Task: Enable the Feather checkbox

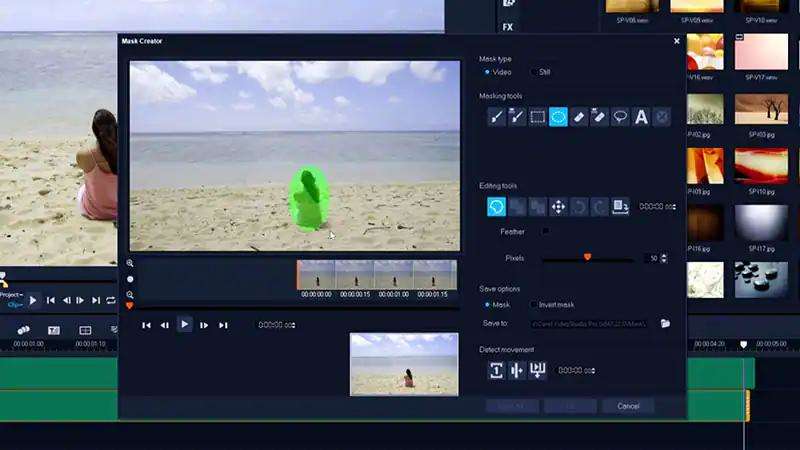Action: [545, 231]
